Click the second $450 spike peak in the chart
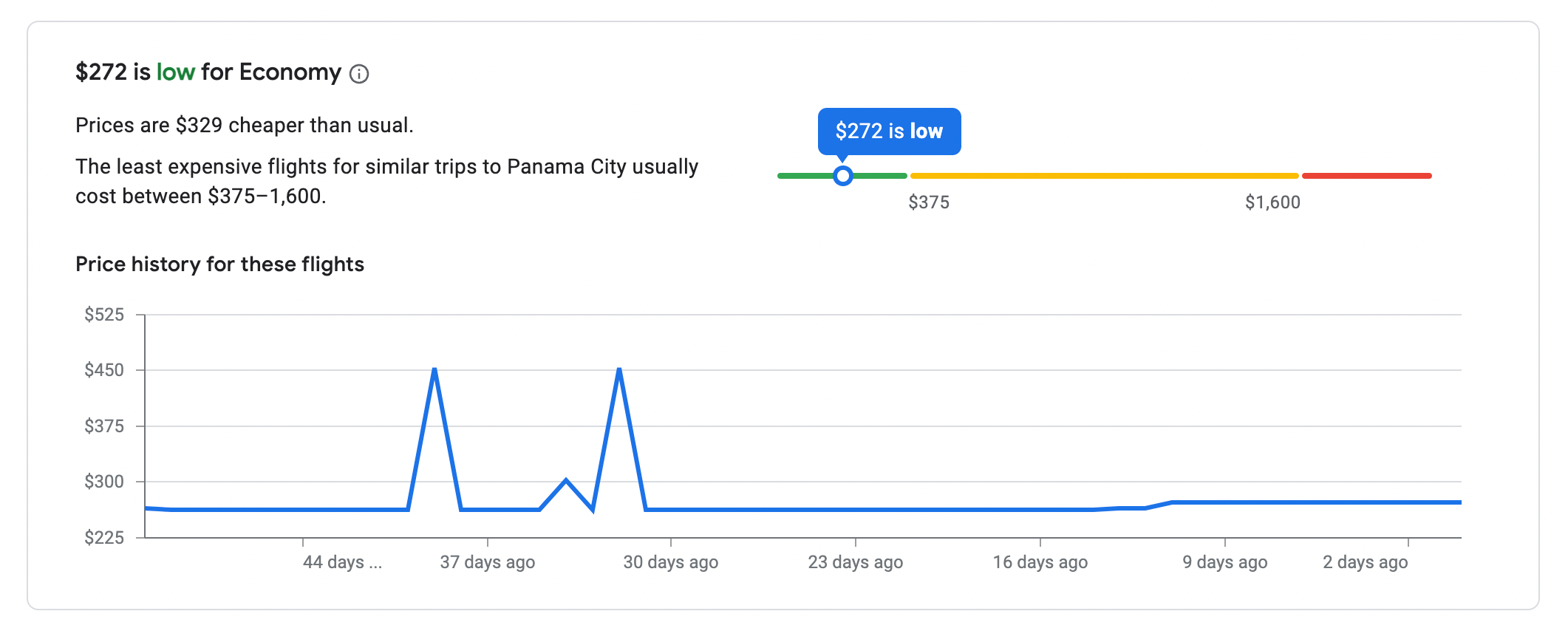Image resolution: width=1568 pixels, height=628 pixels. coord(619,369)
